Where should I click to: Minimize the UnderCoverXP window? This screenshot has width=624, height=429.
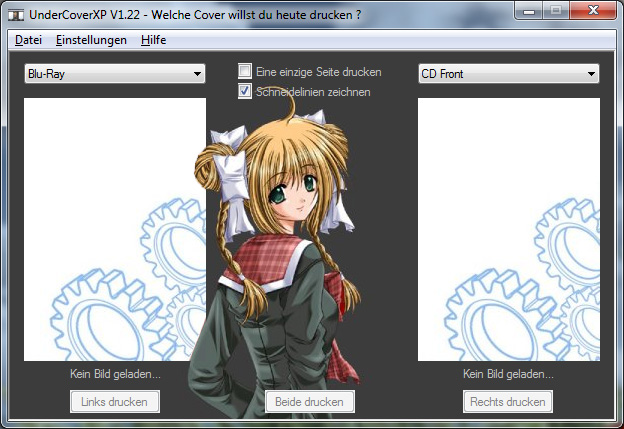(x=529, y=11)
